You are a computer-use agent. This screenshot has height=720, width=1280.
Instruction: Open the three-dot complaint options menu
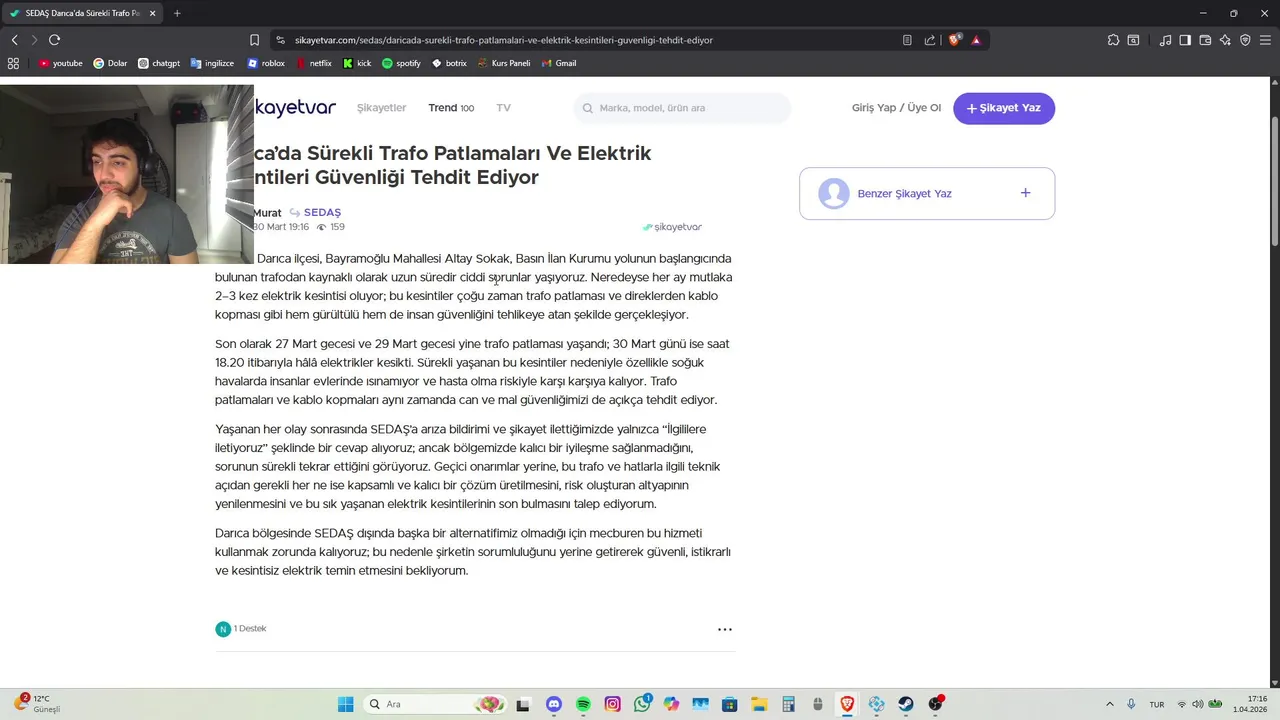[x=725, y=629]
